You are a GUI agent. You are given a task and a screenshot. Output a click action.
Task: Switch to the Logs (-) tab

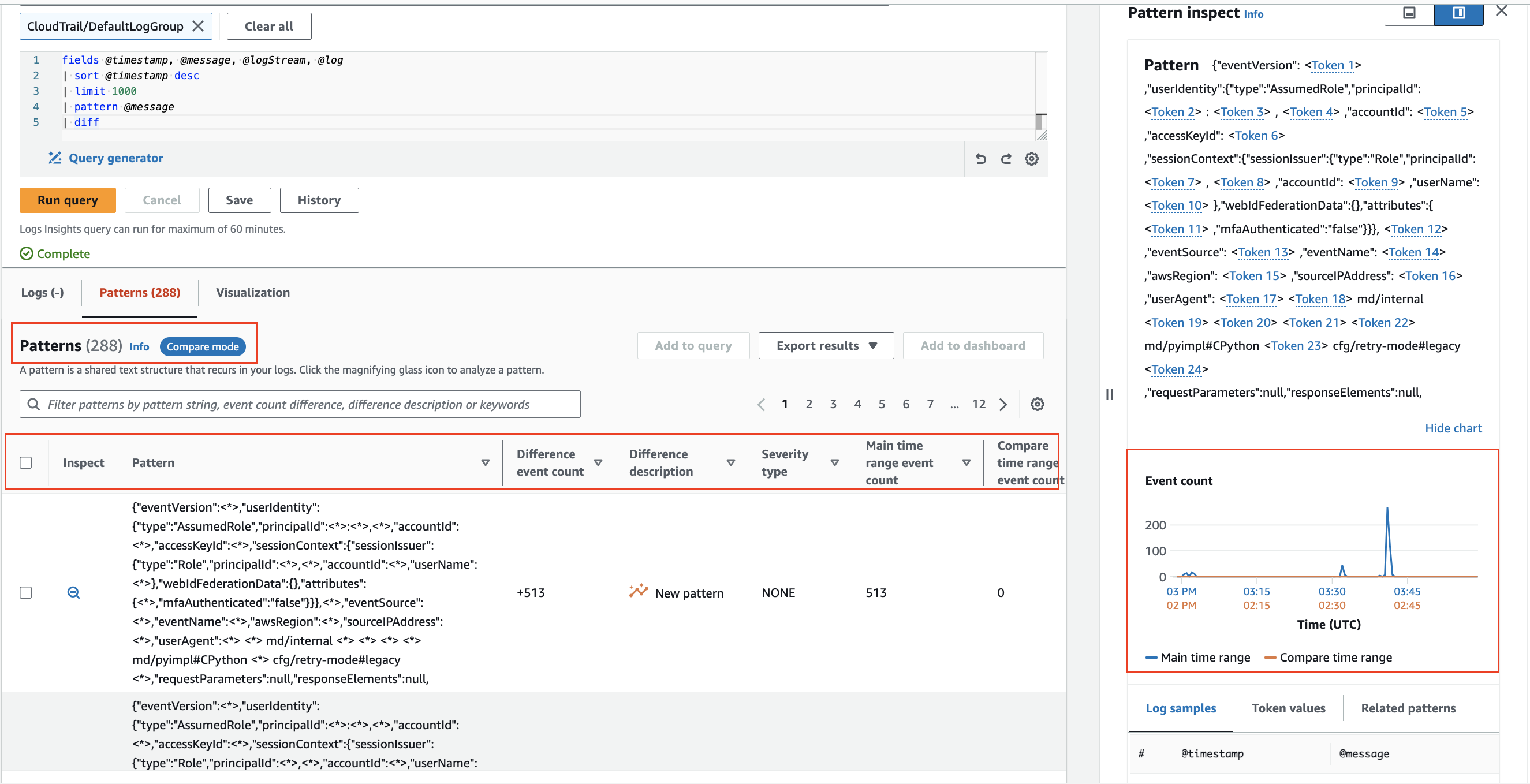tap(42, 292)
